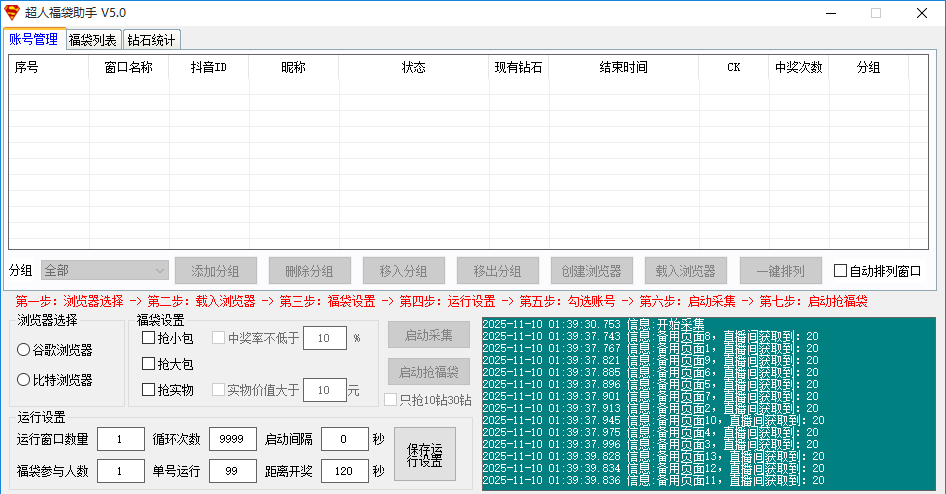Screen dimensions: 946x494
Task: Click the 福袋参与人数 input box
Action: (120, 471)
